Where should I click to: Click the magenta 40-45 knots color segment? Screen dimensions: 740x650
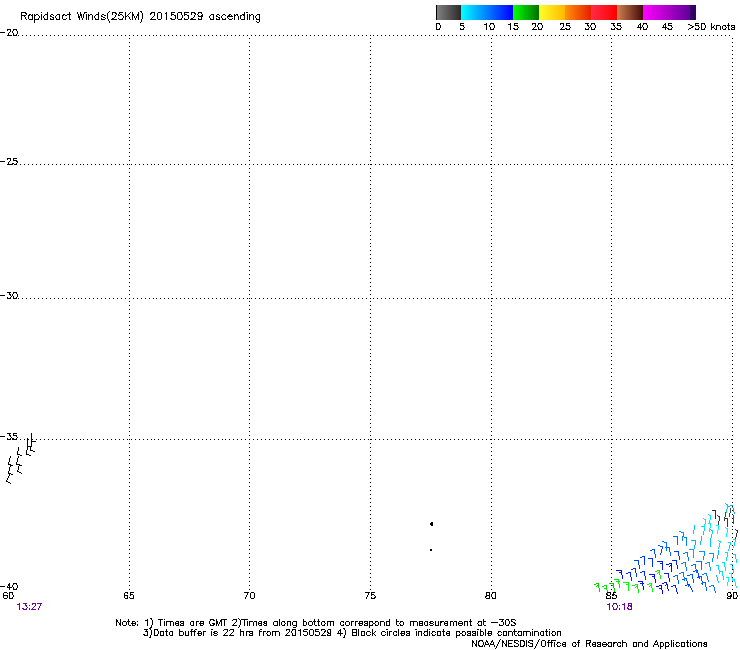[656, 12]
